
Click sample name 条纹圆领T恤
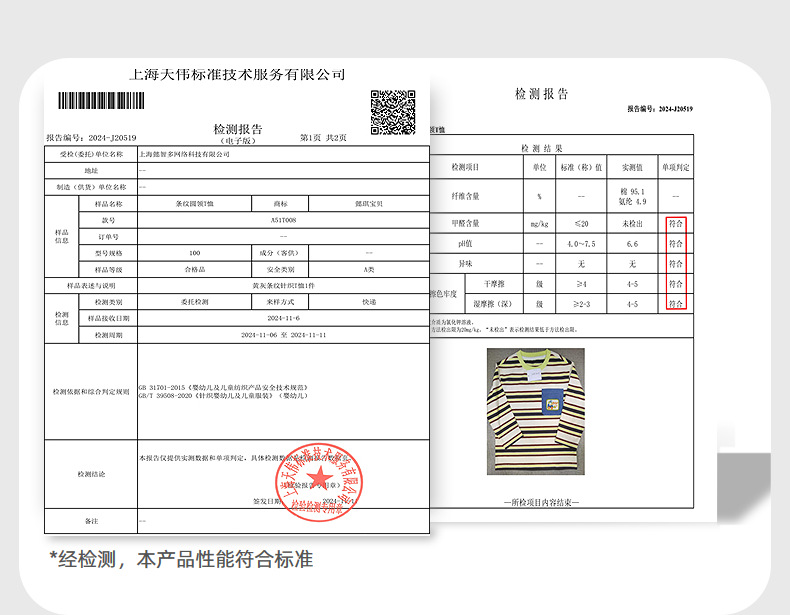[194, 204]
